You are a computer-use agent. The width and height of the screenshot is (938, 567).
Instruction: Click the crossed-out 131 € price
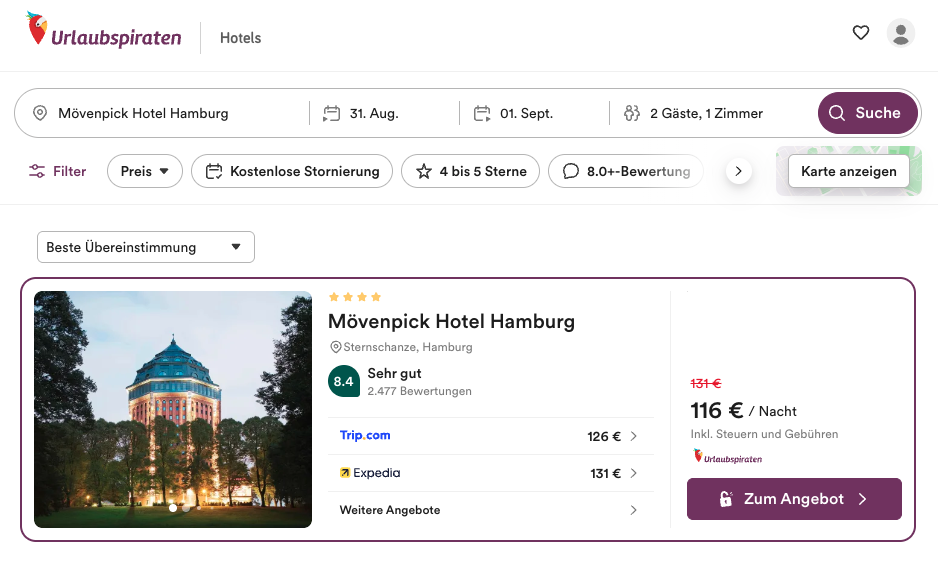point(706,383)
